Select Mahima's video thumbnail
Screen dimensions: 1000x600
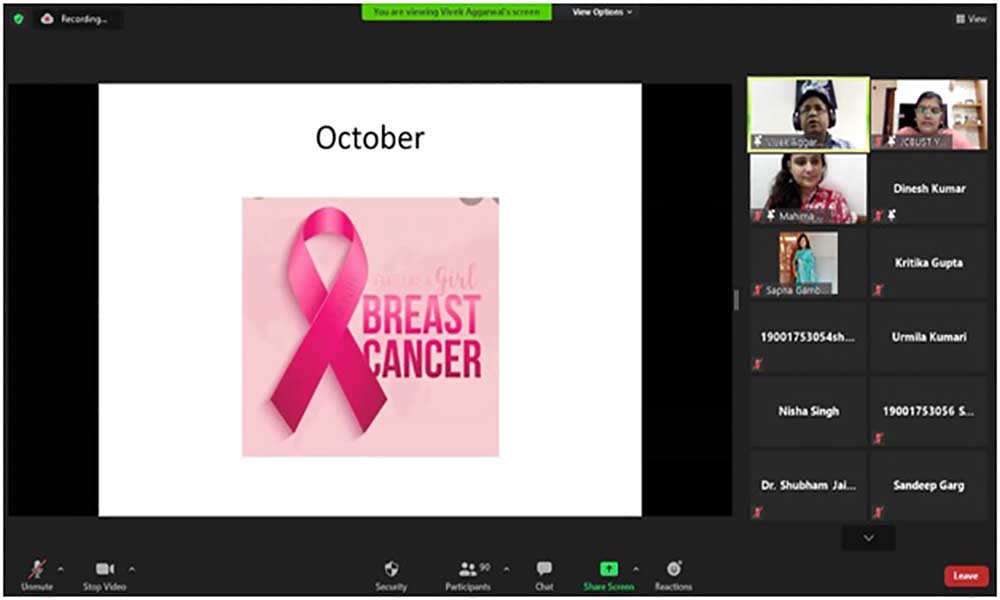(x=808, y=189)
